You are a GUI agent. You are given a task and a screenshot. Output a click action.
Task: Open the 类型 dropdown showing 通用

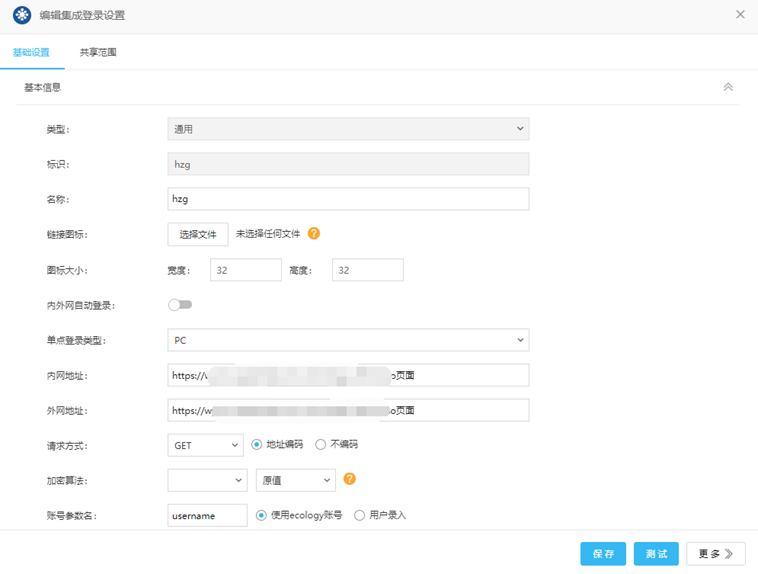click(x=348, y=129)
